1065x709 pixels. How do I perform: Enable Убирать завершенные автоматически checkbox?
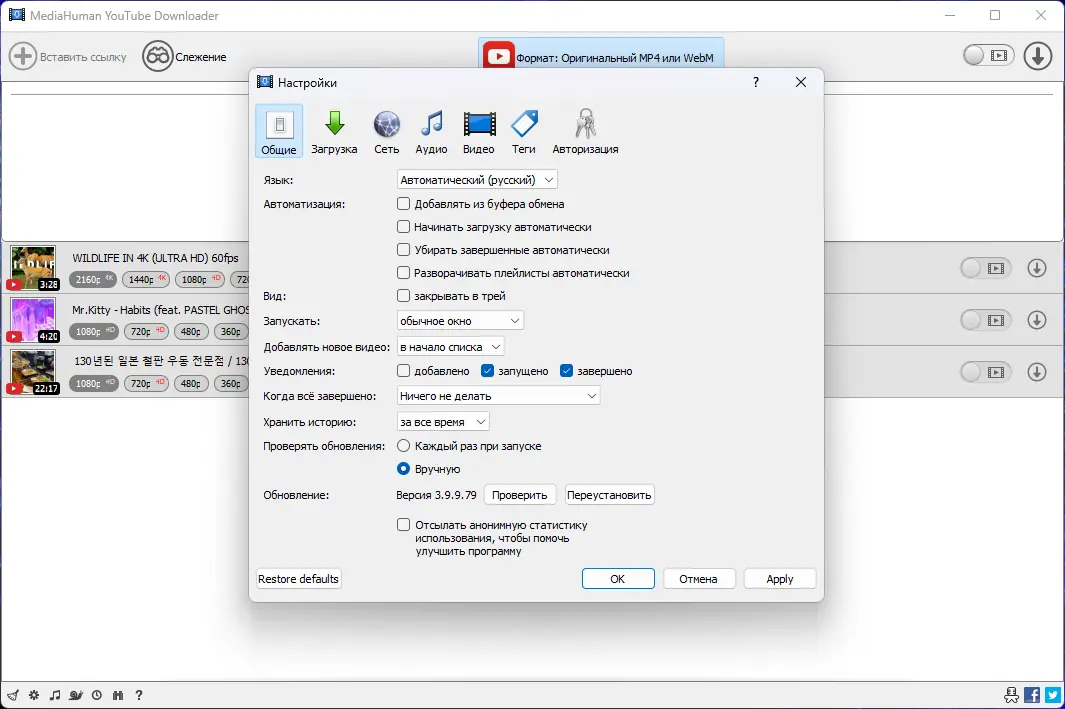point(403,250)
